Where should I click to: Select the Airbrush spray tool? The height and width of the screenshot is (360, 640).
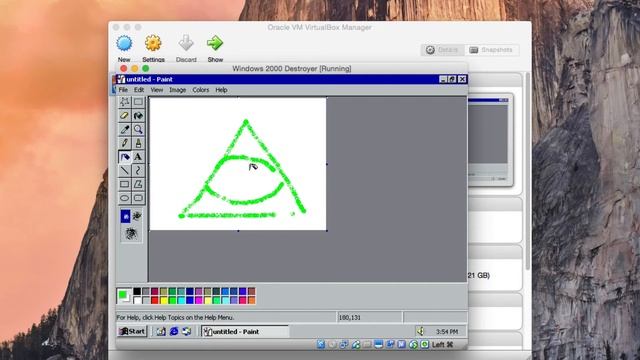[124, 157]
